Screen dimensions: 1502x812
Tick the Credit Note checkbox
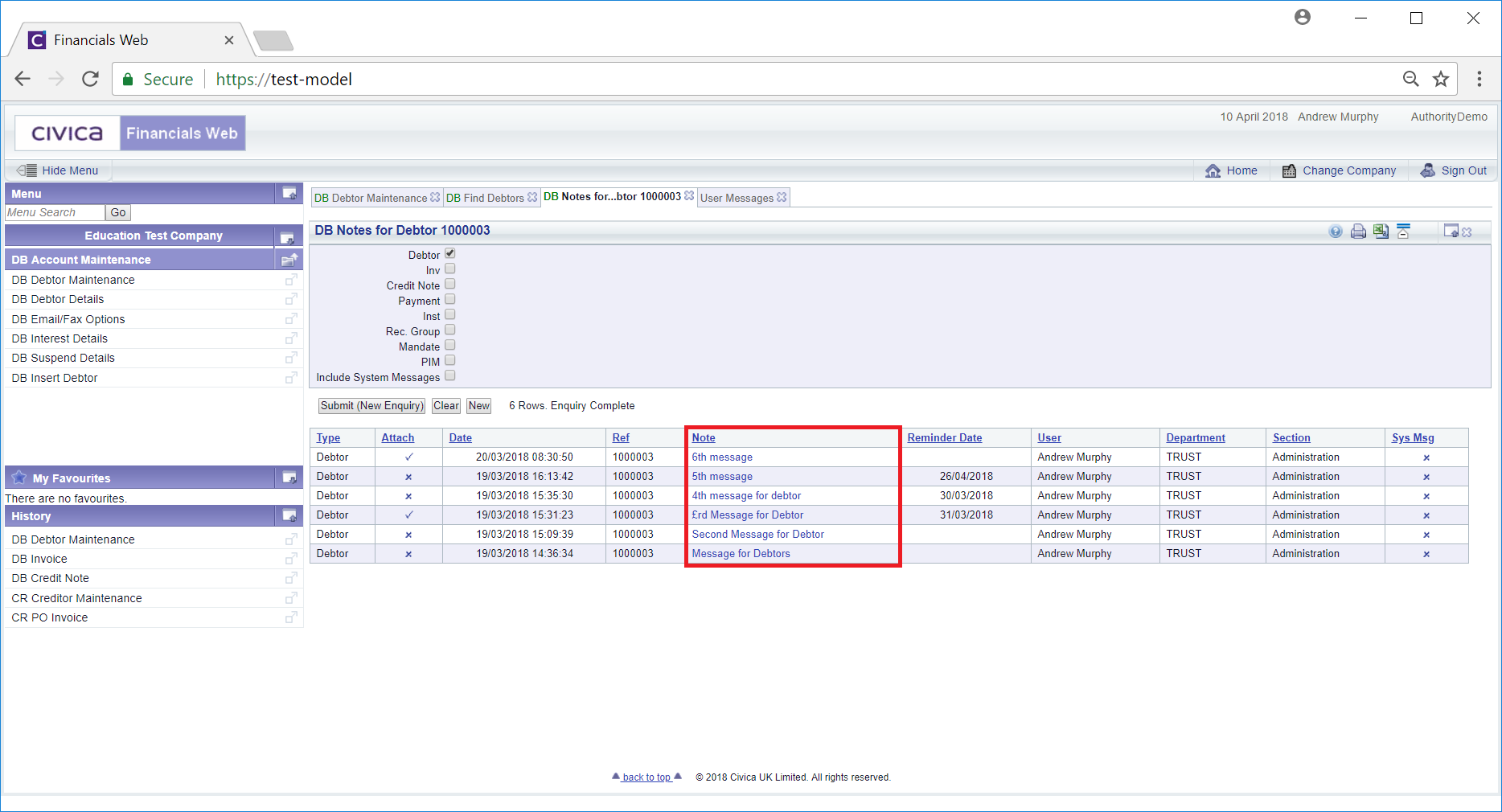pos(450,284)
